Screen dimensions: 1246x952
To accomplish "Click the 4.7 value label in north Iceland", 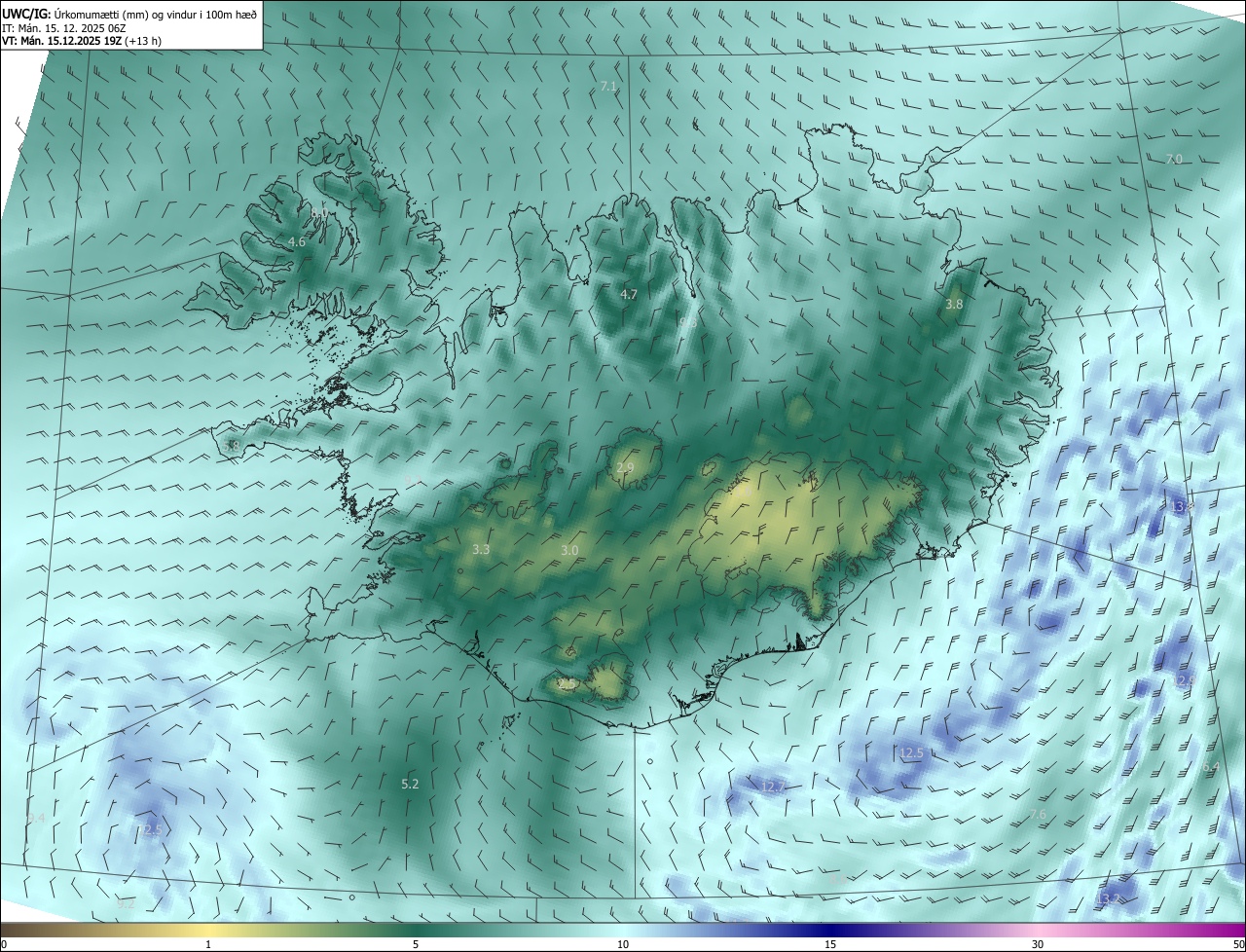I will click(x=629, y=294).
